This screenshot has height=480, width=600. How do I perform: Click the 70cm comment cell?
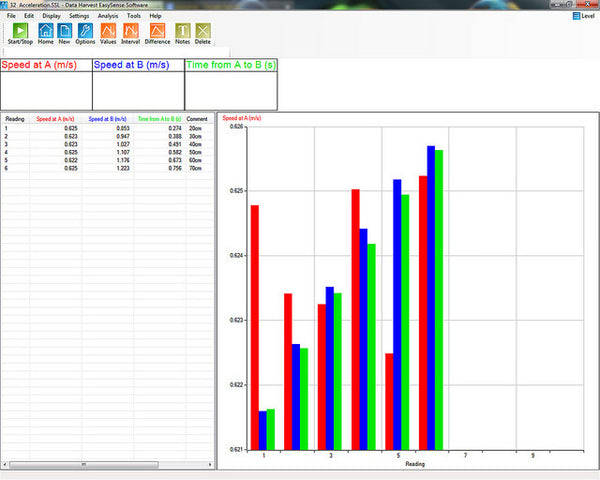[196, 168]
